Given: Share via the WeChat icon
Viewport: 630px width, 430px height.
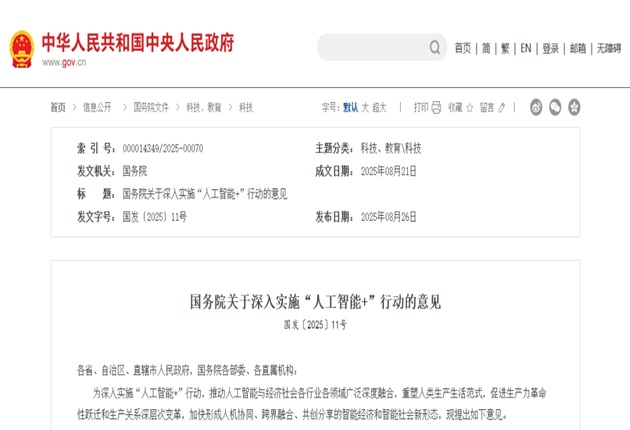Looking at the screenshot, I should tap(553, 107).
